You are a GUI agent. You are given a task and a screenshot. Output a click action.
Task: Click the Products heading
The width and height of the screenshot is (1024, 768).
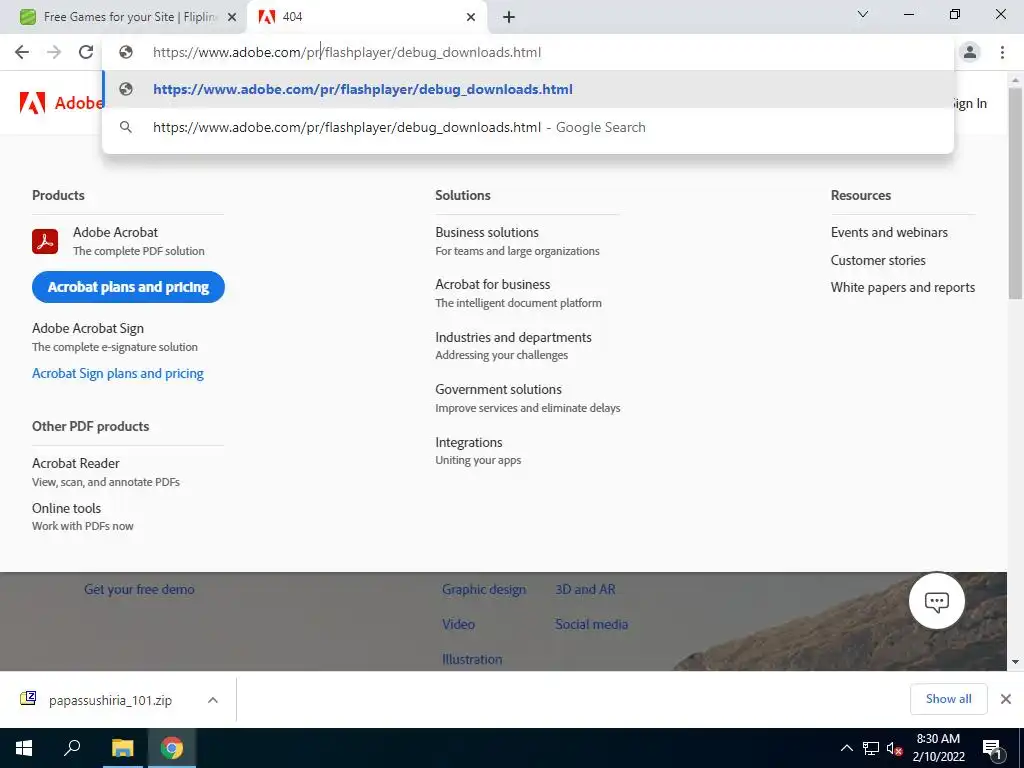click(58, 195)
